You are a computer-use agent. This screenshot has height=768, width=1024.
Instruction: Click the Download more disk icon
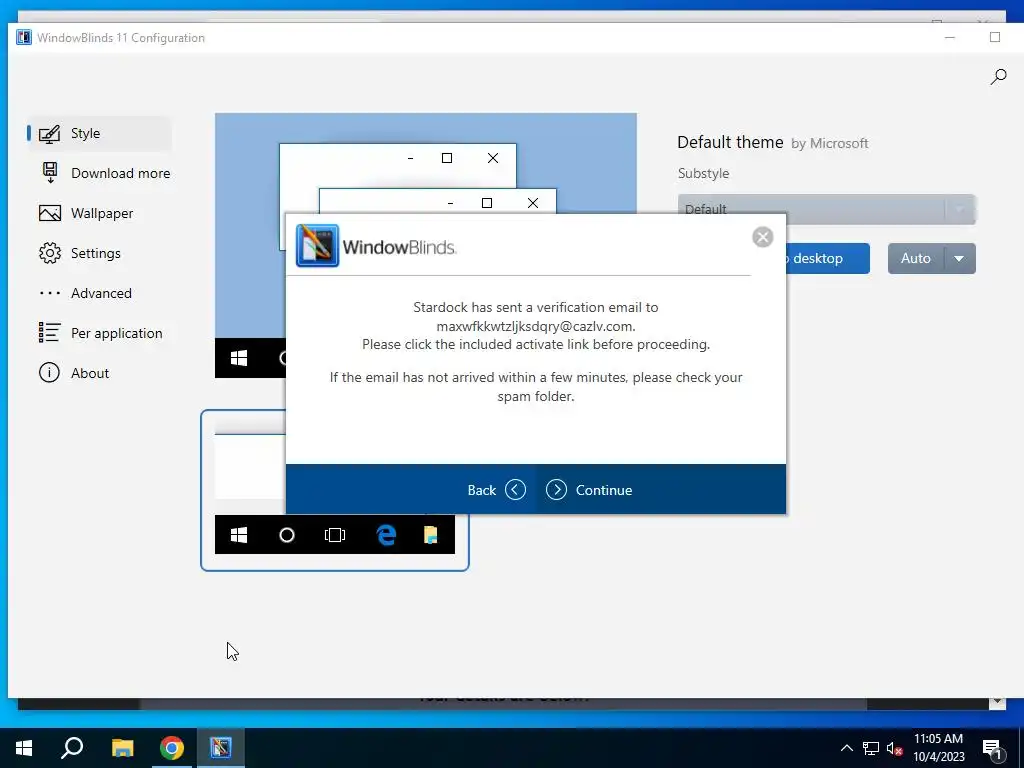pos(50,172)
